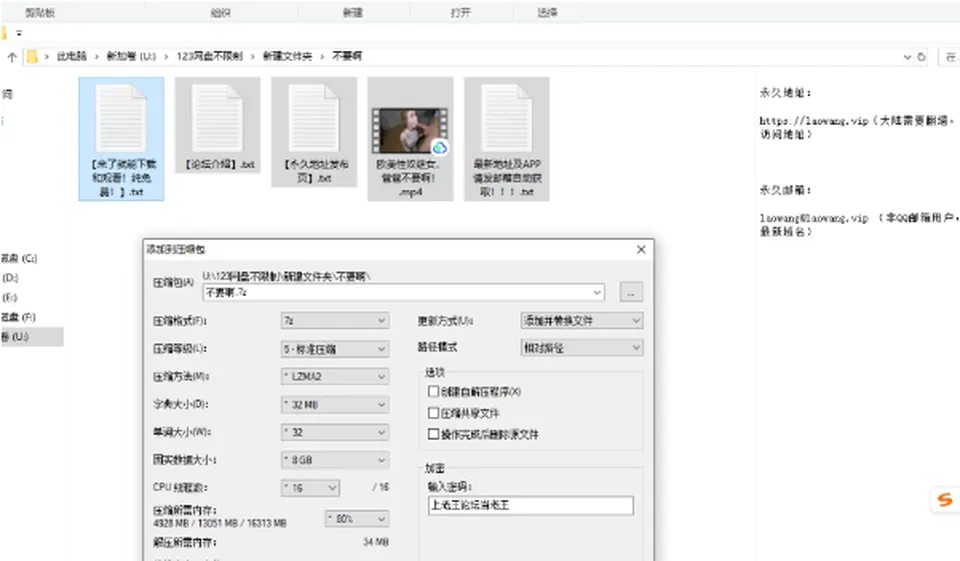Select the first 【来了就能下载和观看】 txt file
This screenshot has height=561, width=960.
point(121,139)
